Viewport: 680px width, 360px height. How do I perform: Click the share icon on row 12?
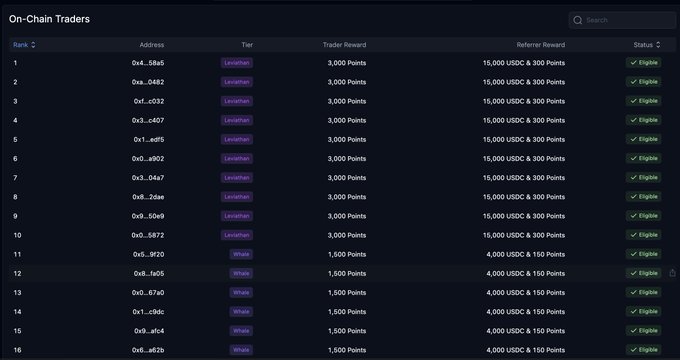[672, 273]
